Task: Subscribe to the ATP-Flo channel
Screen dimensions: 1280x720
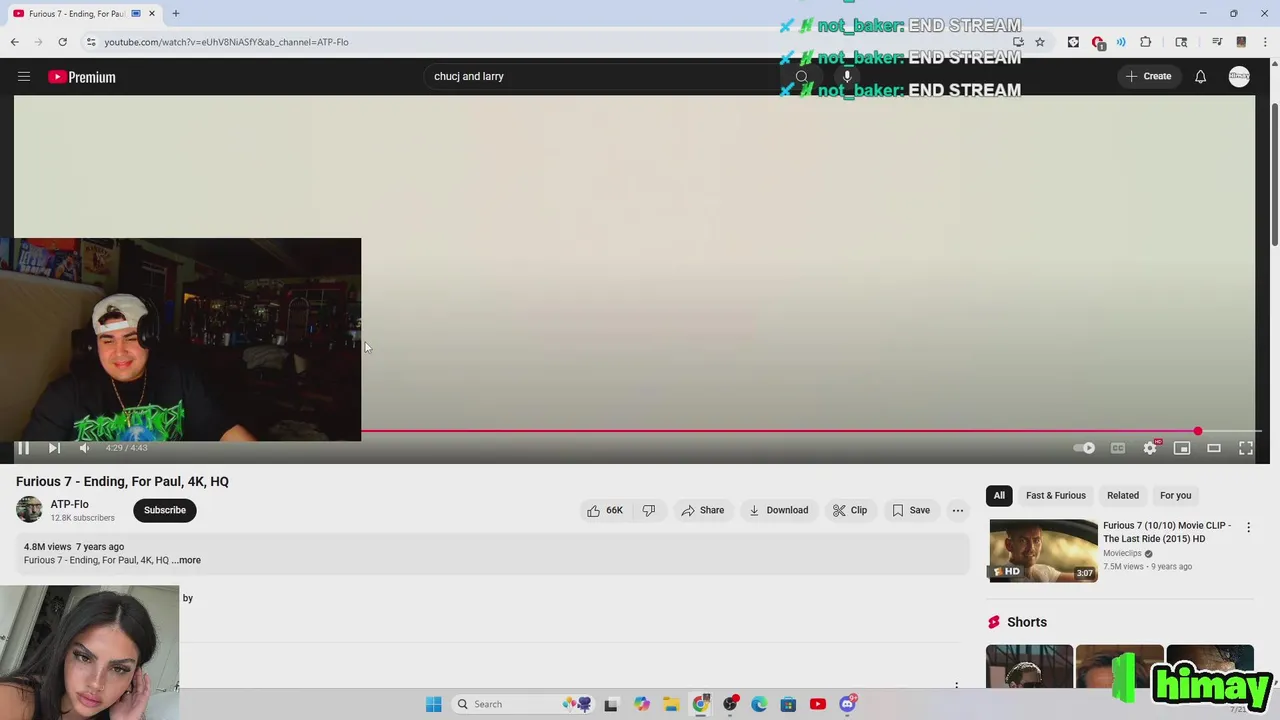Action: pyautogui.click(x=165, y=510)
